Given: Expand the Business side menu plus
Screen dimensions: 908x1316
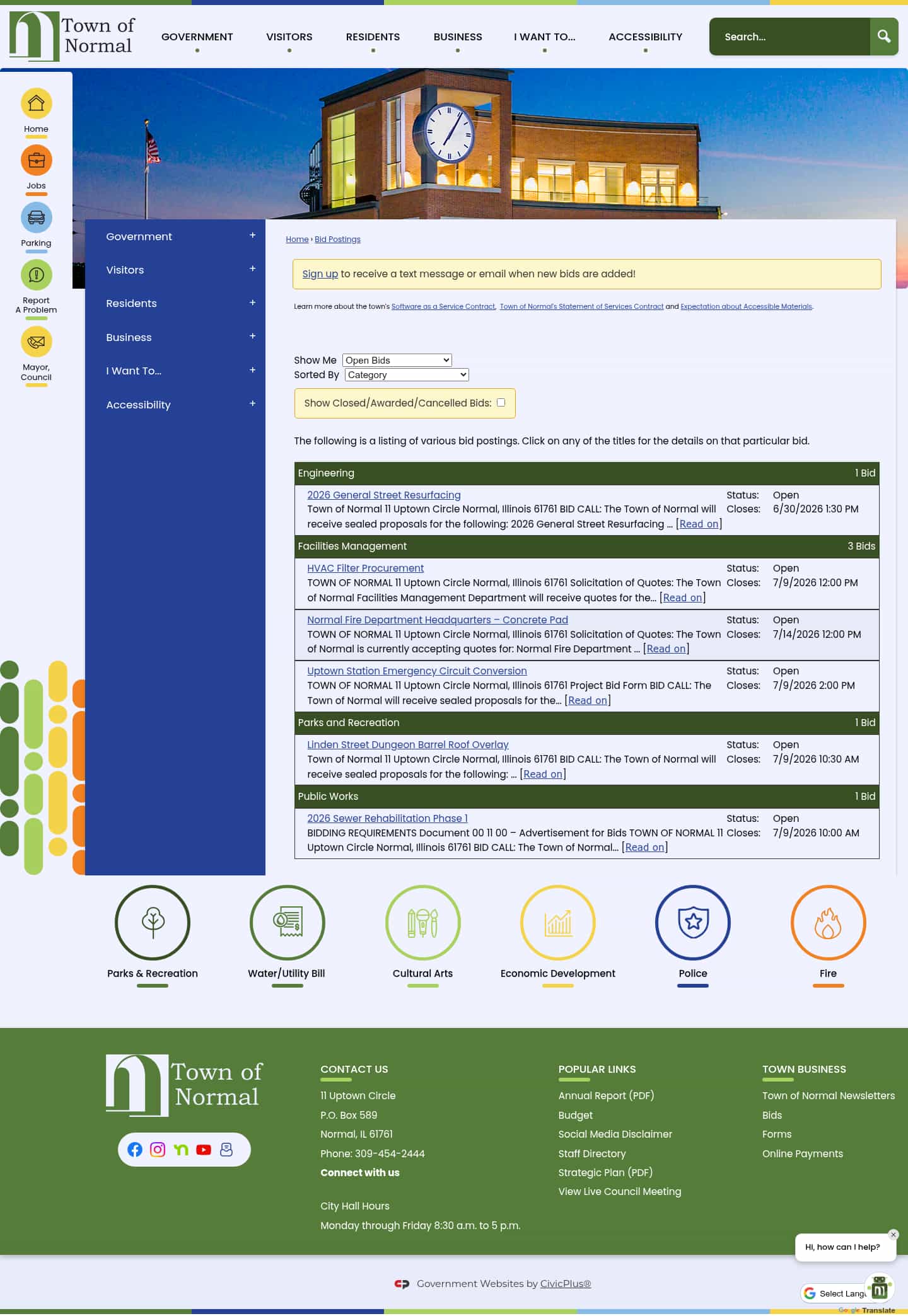Looking at the screenshot, I should point(252,336).
